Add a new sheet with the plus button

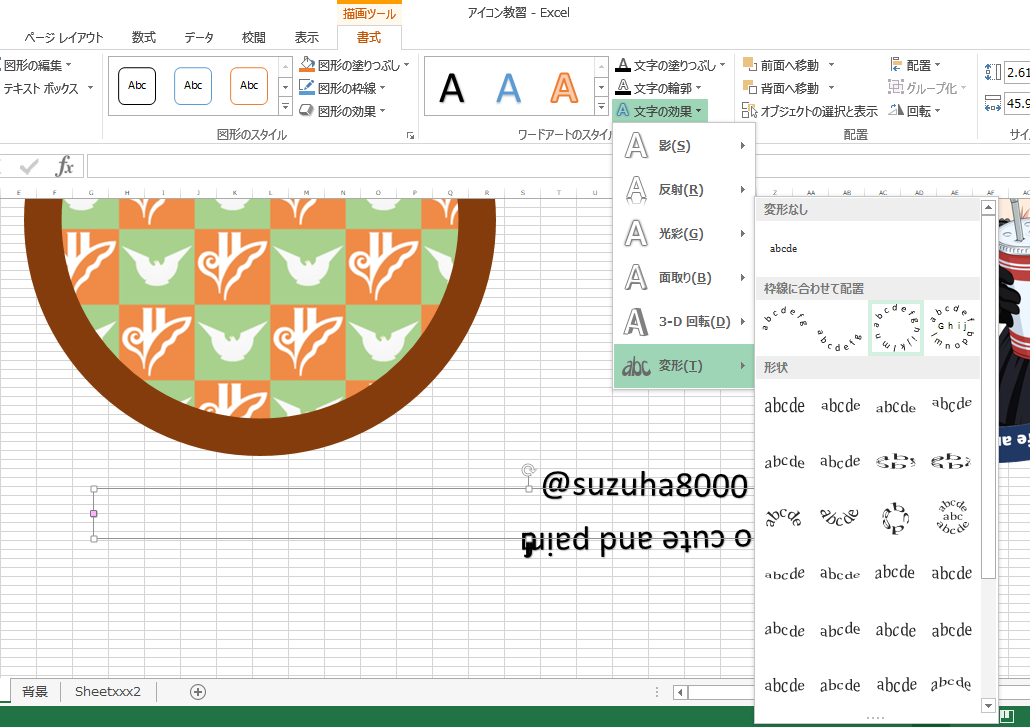(x=197, y=691)
